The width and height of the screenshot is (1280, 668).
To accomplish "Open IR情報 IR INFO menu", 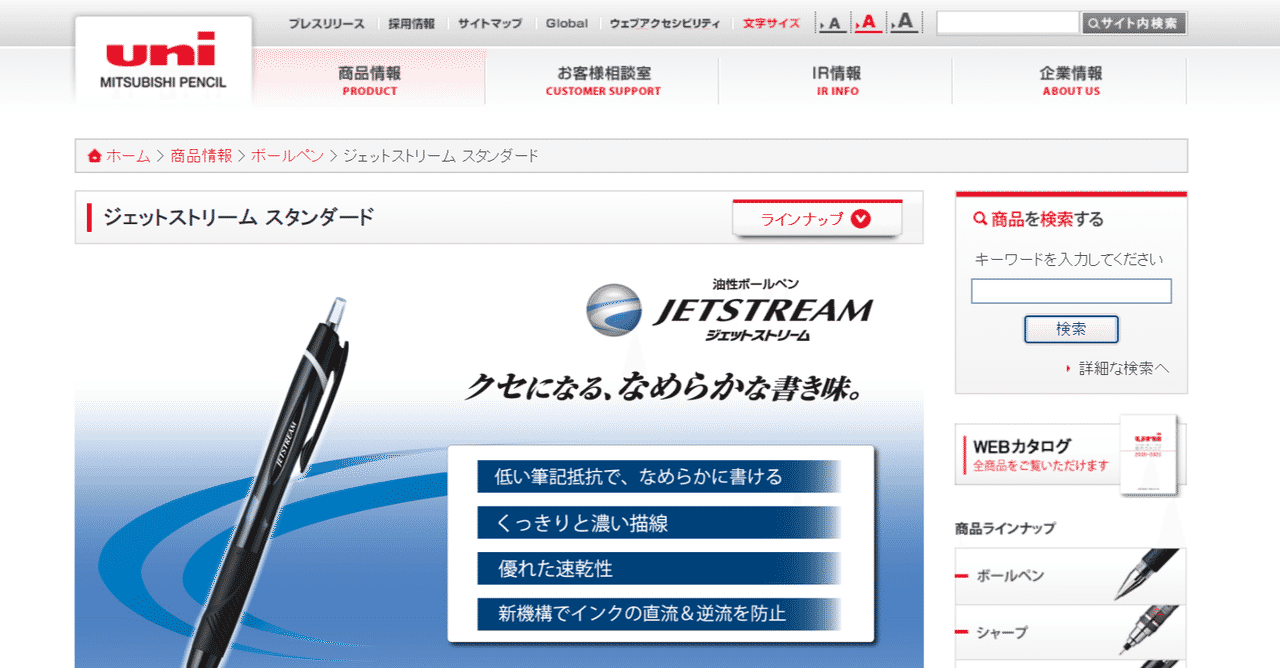I will tap(836, 80).
